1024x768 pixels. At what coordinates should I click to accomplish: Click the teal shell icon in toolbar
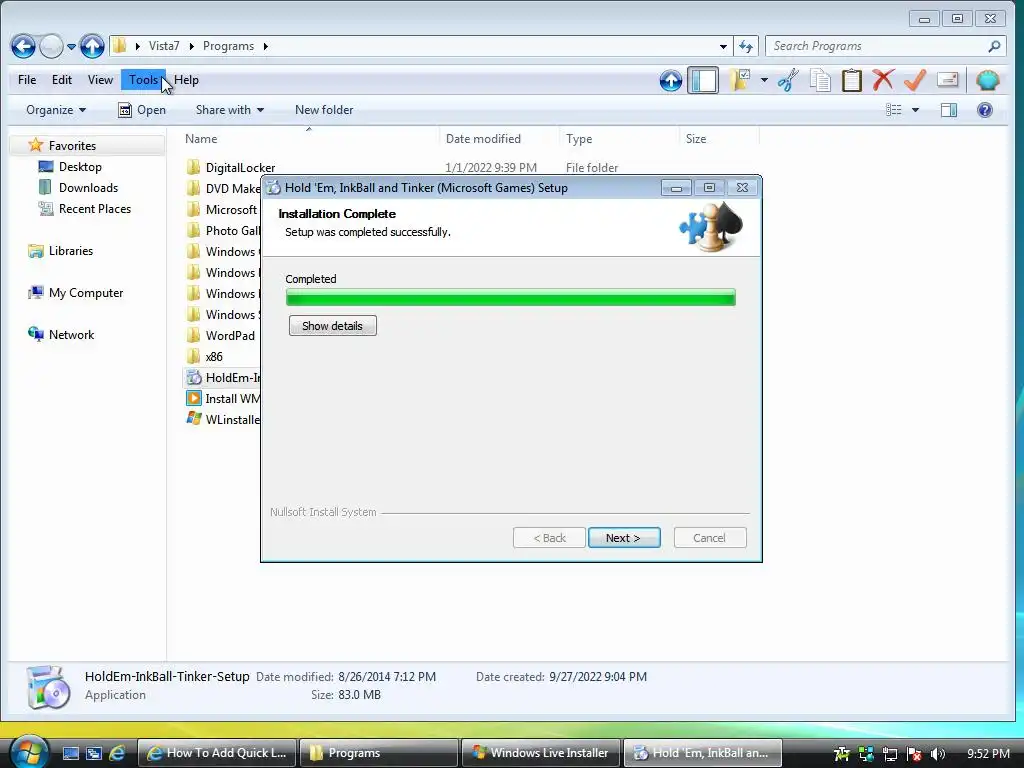coord(987,80)
